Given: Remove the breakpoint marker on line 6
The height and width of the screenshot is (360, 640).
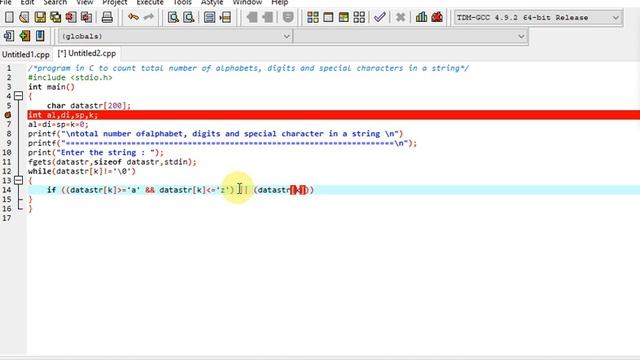Looking at the screenshot, I should (8, 115).
